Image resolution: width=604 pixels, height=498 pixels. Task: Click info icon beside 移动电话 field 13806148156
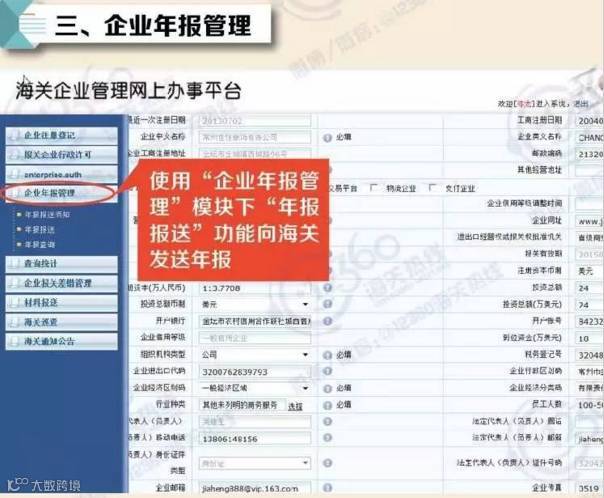tap(327, 438)
